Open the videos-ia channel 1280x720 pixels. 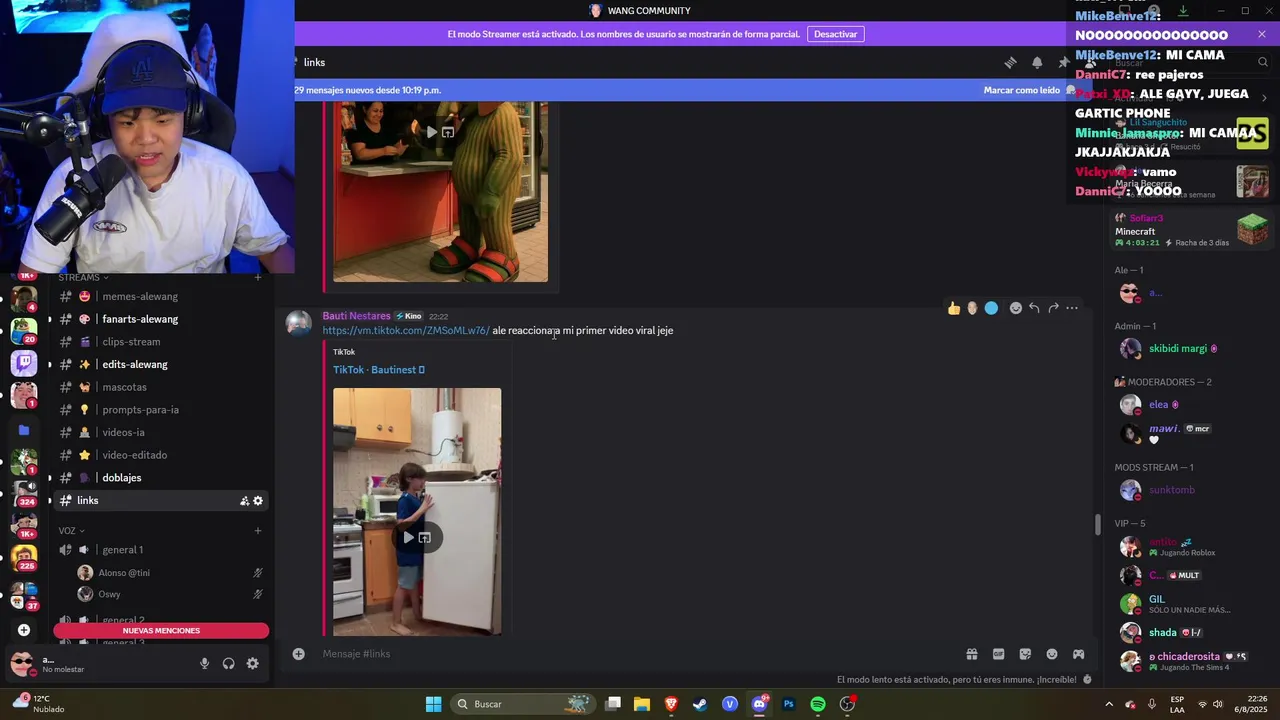tap(161, 433)
